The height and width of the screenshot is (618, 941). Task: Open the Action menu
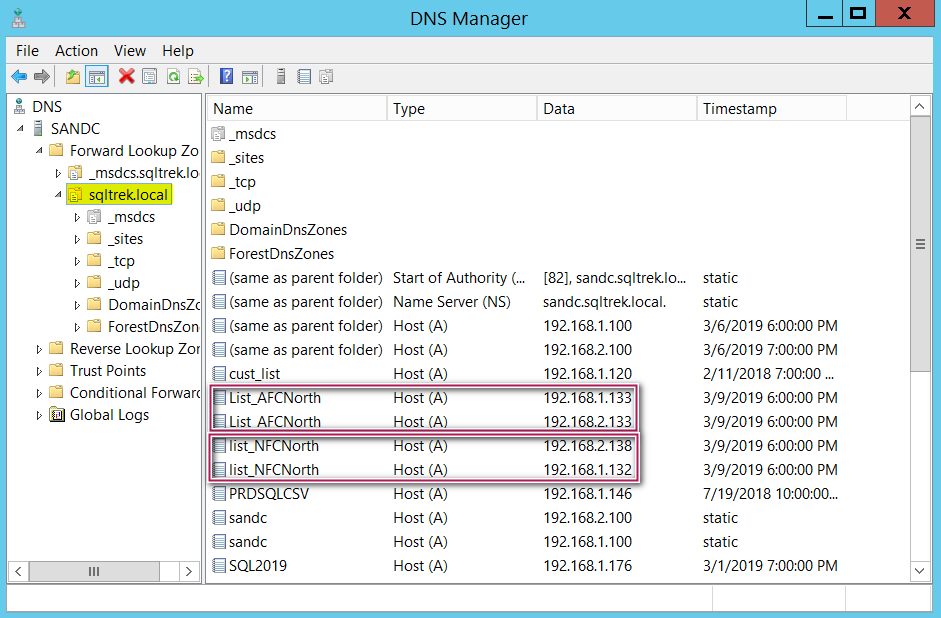(x=76, y=50)
